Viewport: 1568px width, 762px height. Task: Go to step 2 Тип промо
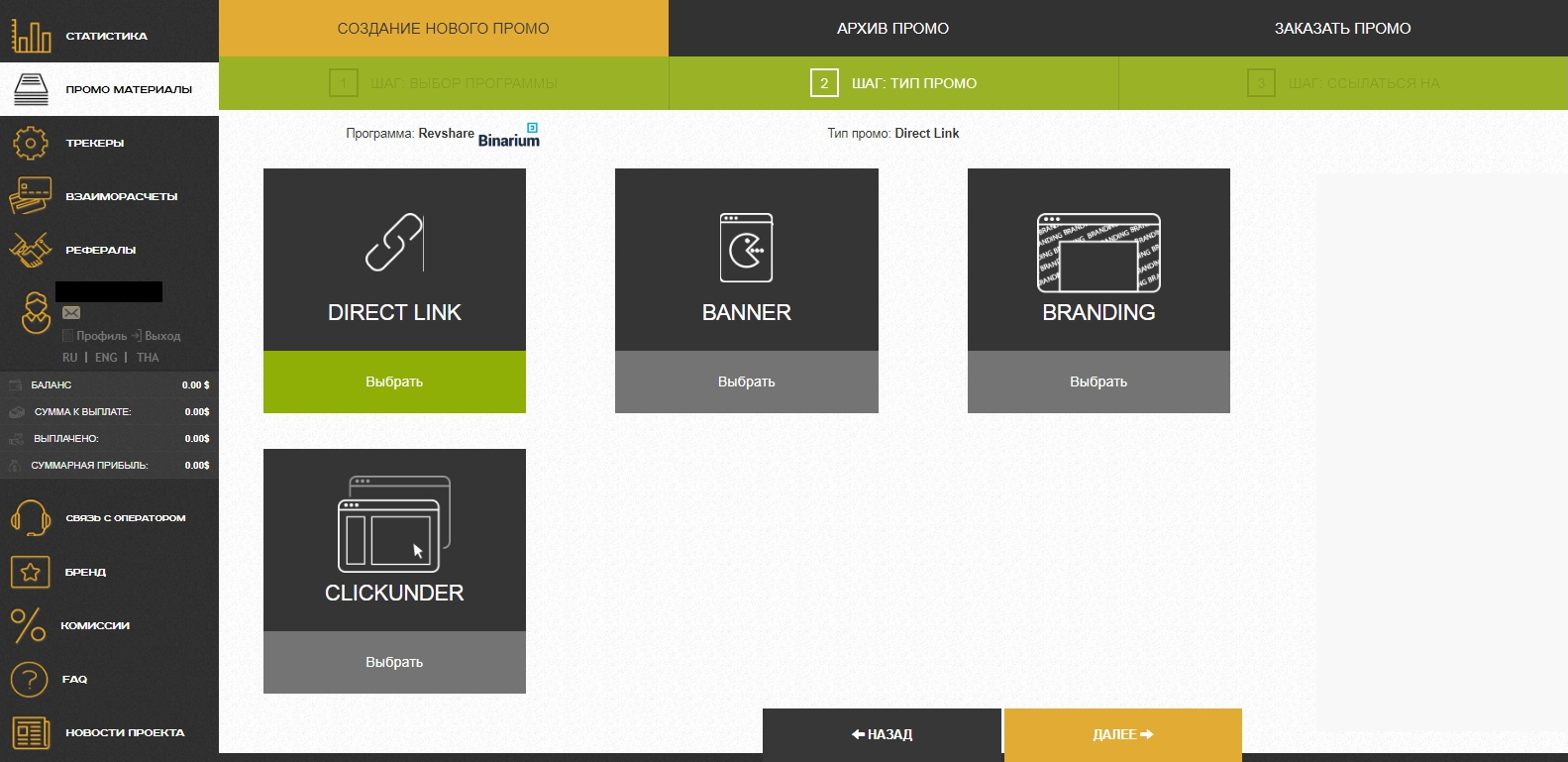tap(893, 83)
